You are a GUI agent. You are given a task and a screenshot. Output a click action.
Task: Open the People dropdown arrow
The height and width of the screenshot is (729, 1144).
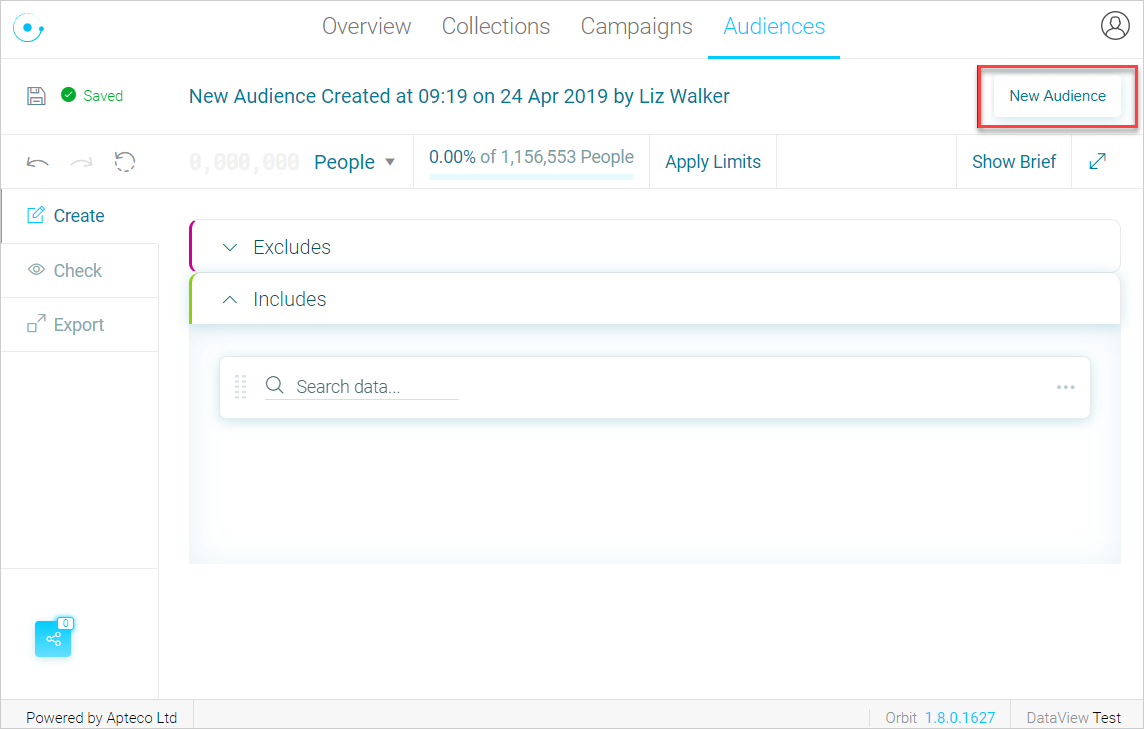(390, 162)
